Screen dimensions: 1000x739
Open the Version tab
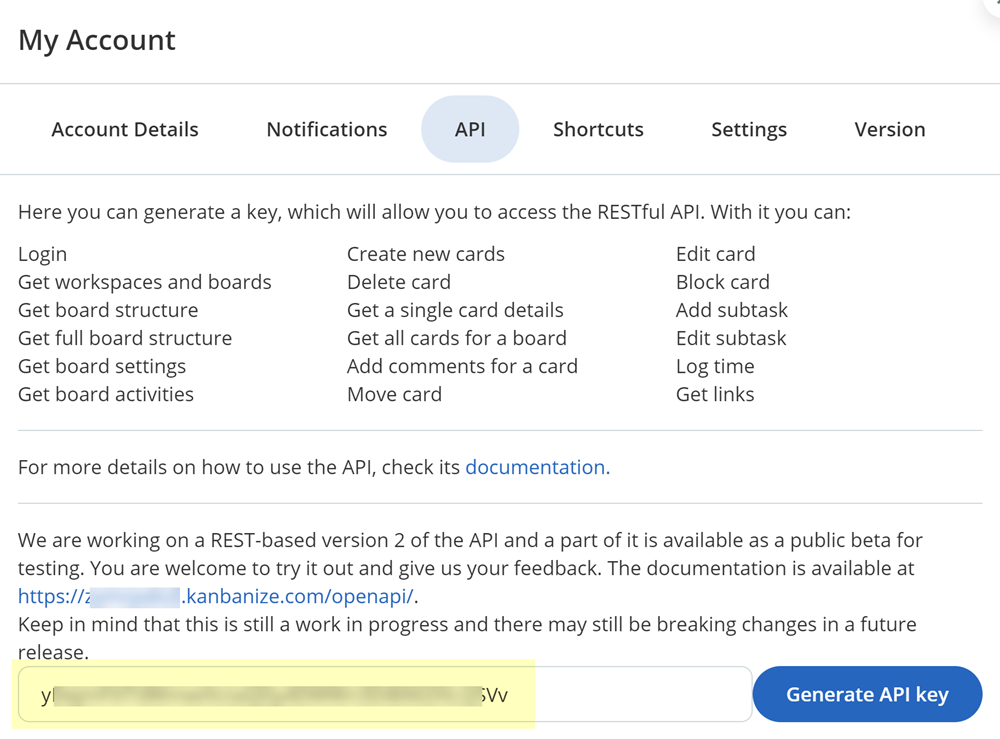pyautogui.click(x=889, y=129)
